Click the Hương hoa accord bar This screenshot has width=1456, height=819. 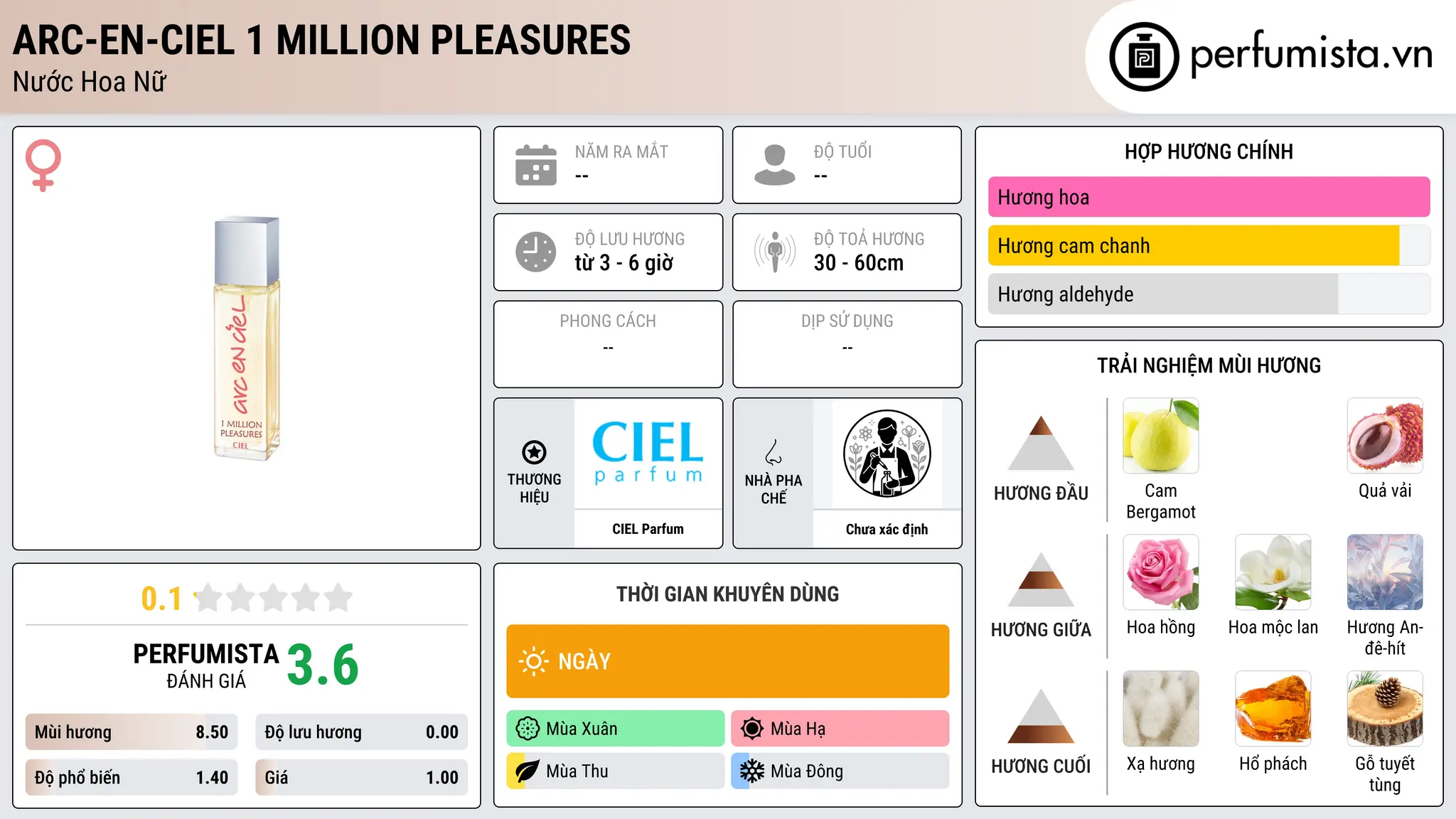pyautogui.click(x=1209, y=197)
